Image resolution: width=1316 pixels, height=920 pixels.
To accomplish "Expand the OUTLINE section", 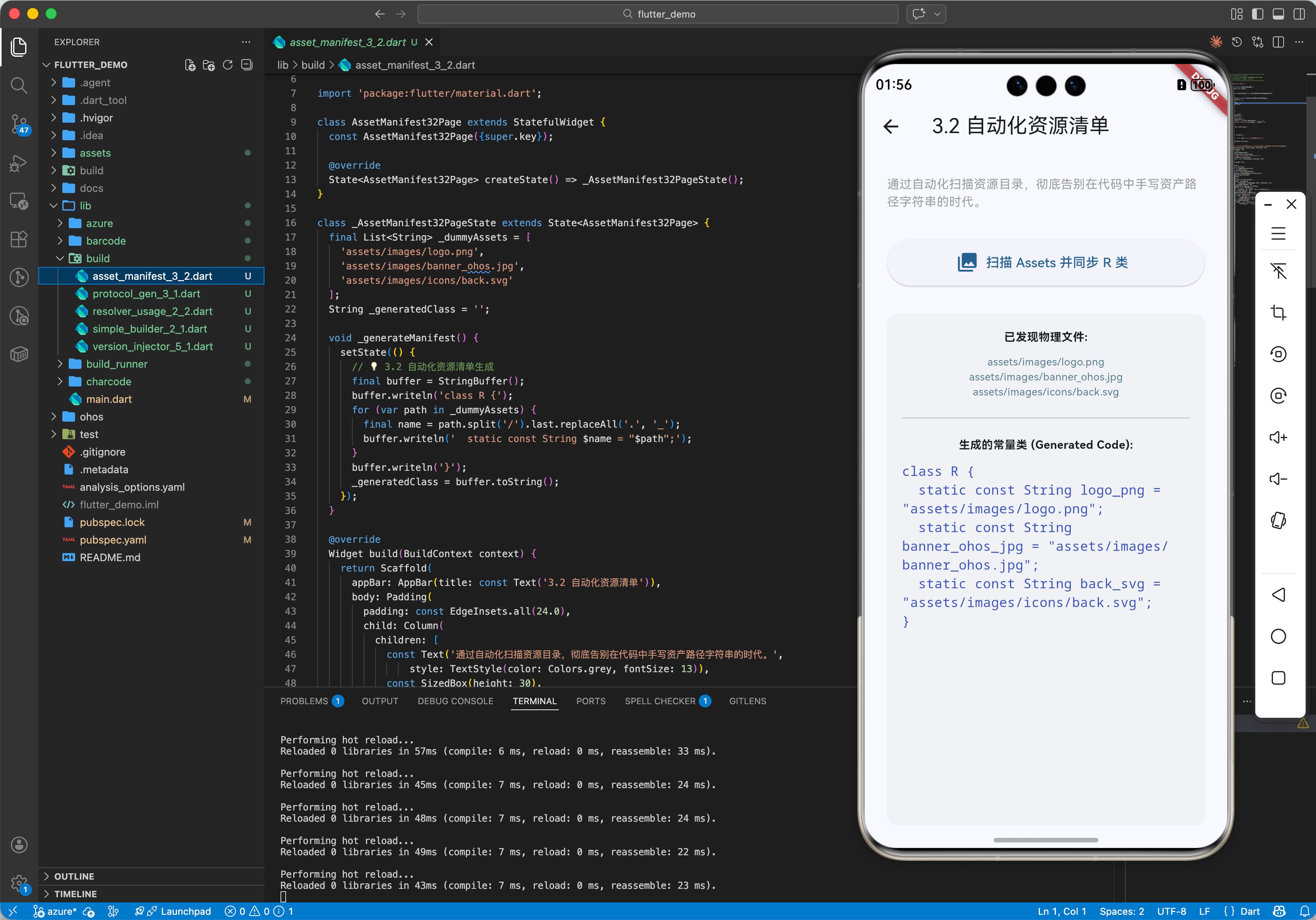I will click(74, 876).
